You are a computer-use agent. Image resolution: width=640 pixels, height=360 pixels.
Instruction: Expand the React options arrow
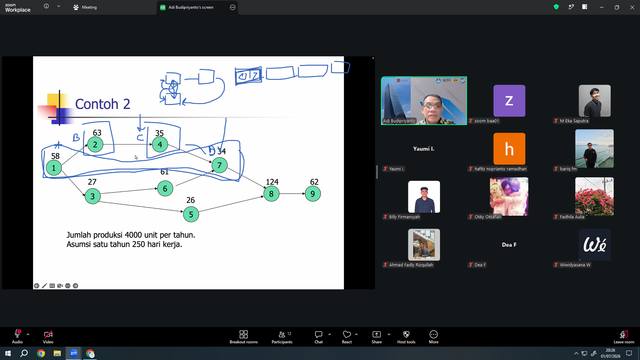(356, 334)
